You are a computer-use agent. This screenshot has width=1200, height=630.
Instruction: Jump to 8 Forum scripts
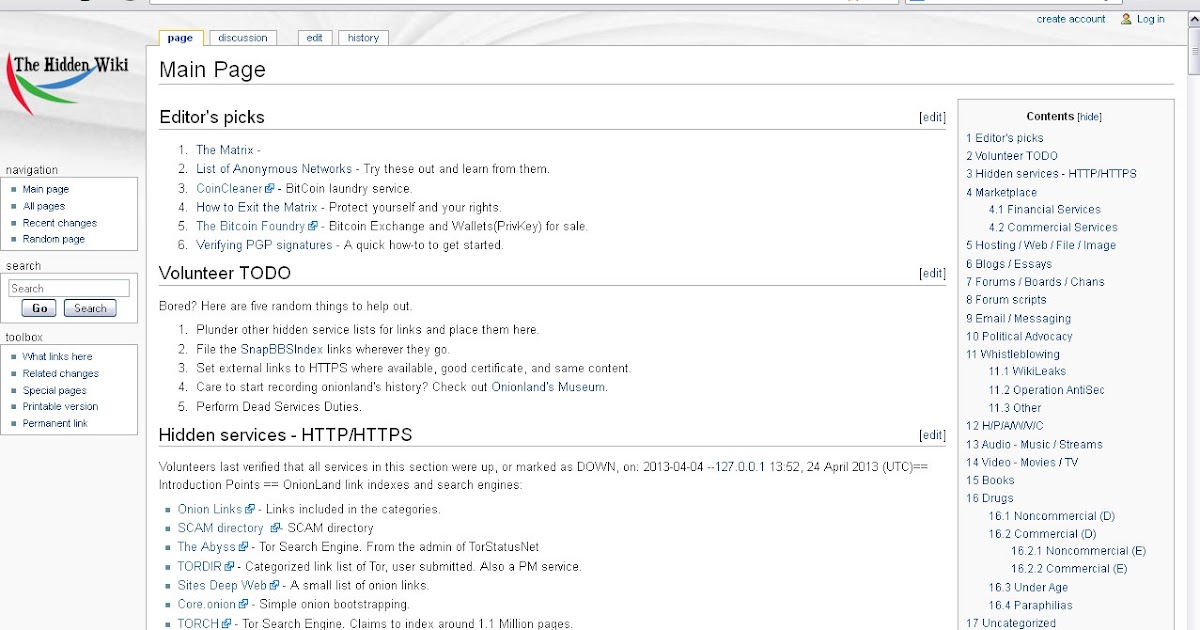(1006, 299)
